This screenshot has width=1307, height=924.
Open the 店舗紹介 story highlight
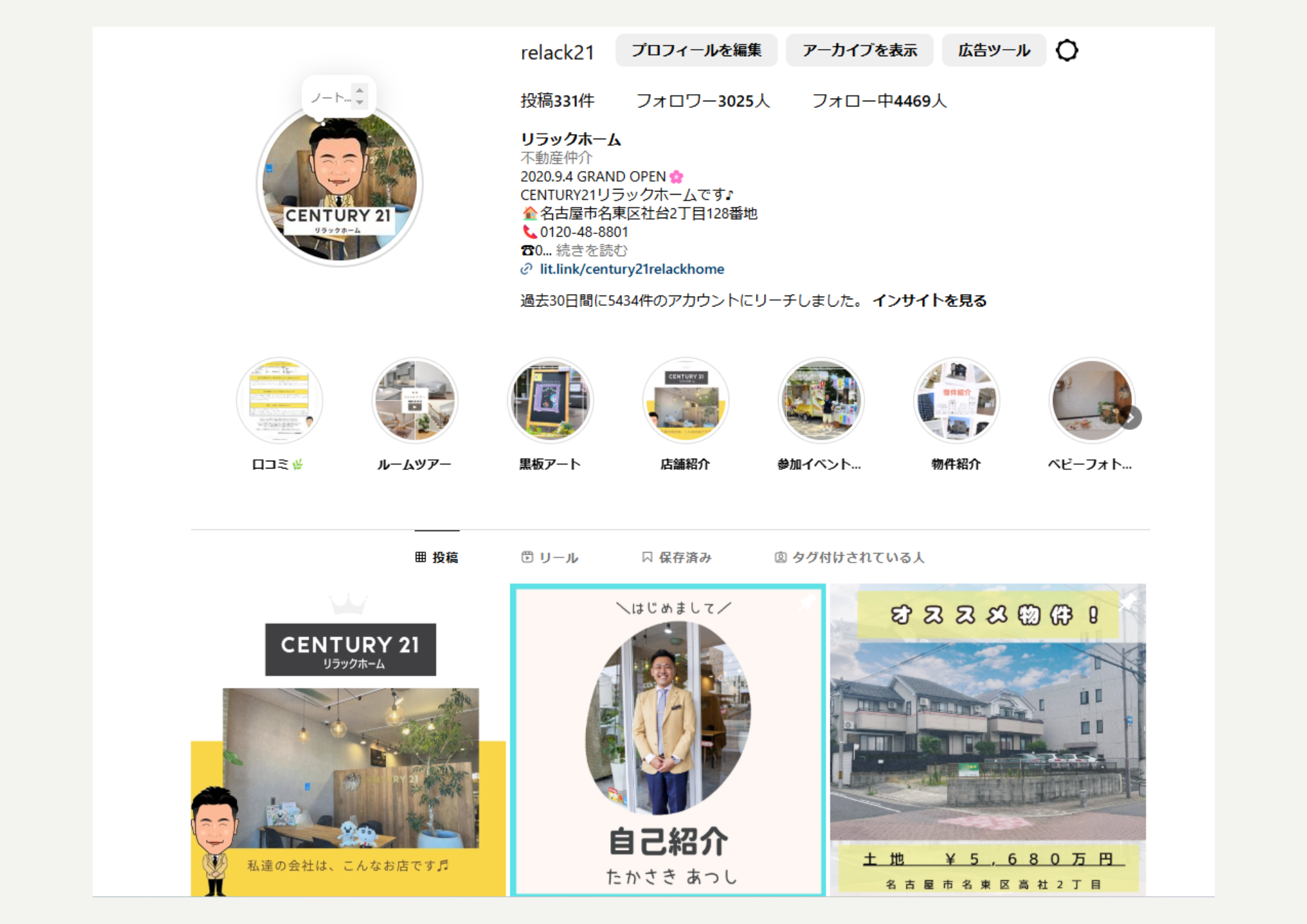686,401
